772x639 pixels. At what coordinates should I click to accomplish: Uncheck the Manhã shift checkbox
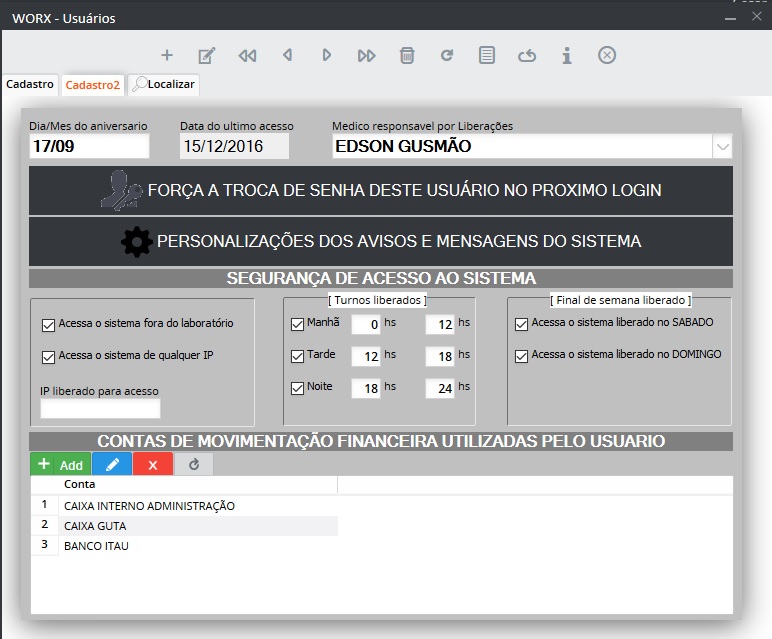click(297, 324)
